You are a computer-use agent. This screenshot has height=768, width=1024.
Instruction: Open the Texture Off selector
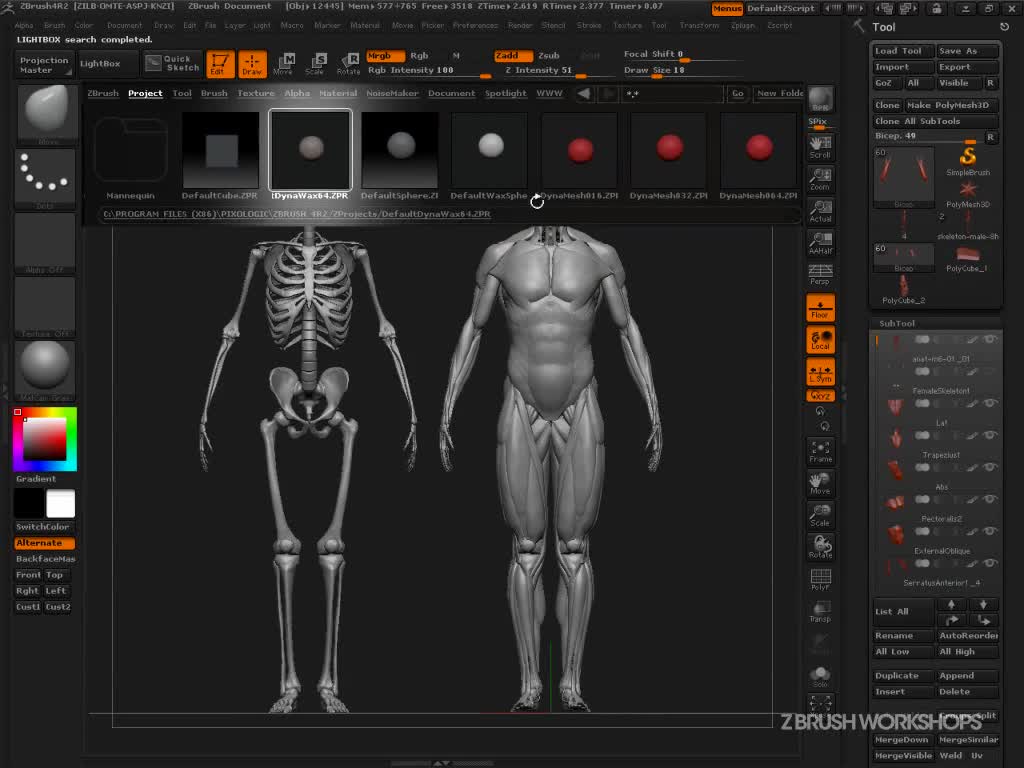coord(45,307)
